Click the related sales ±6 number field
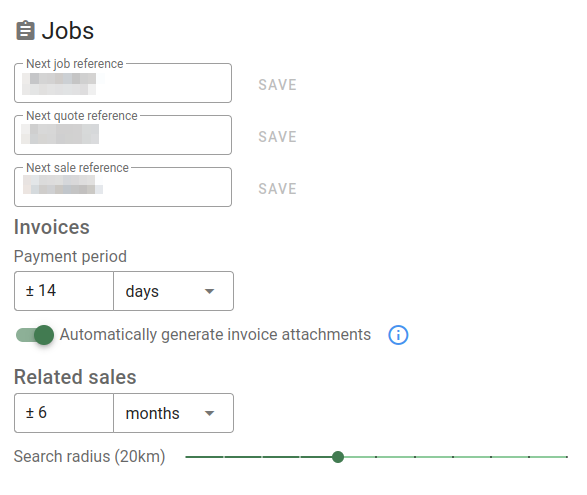Viewport: 587px width, 495px height. [64, 413]
